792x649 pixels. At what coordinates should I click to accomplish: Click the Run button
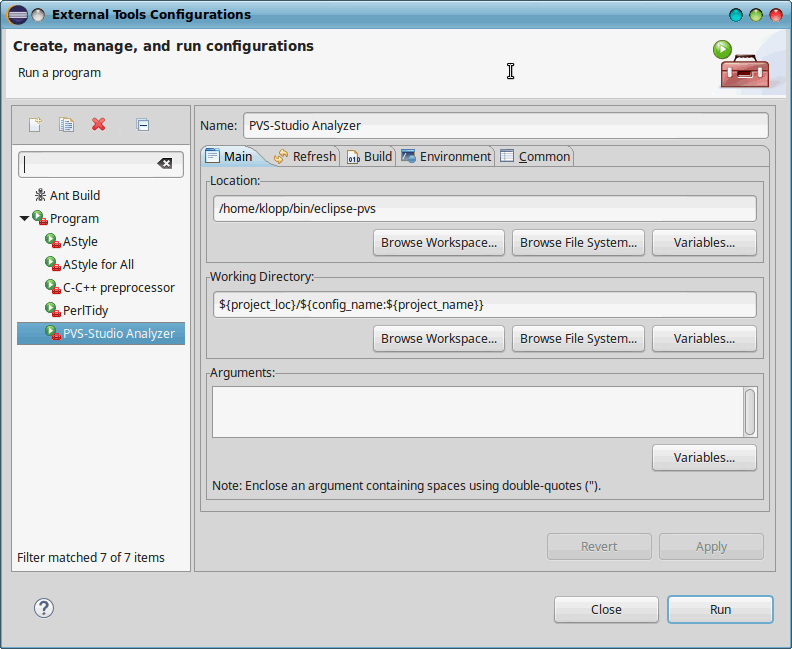(720, 610)
